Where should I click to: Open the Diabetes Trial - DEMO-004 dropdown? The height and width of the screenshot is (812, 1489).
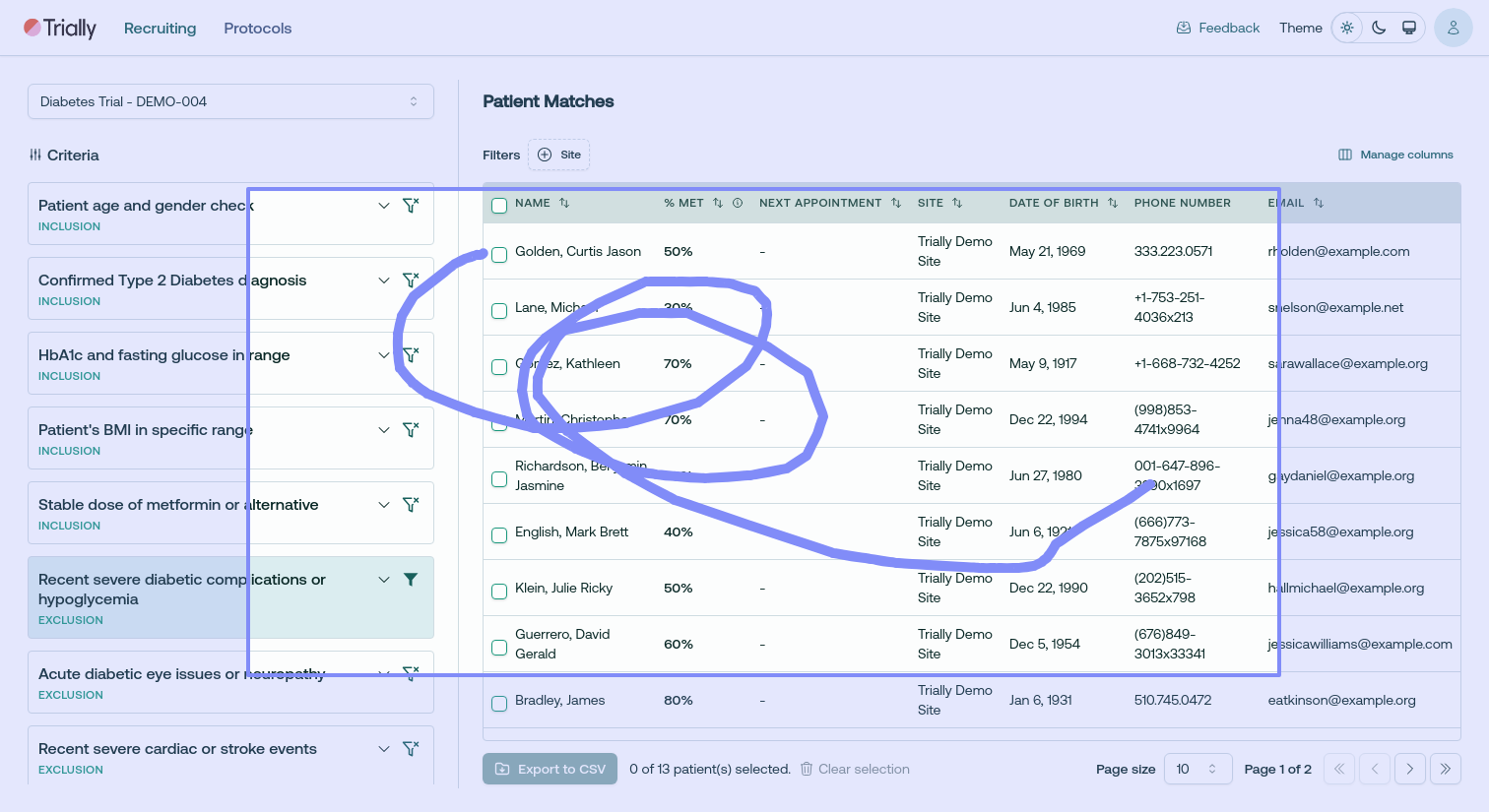pos(230,101)
